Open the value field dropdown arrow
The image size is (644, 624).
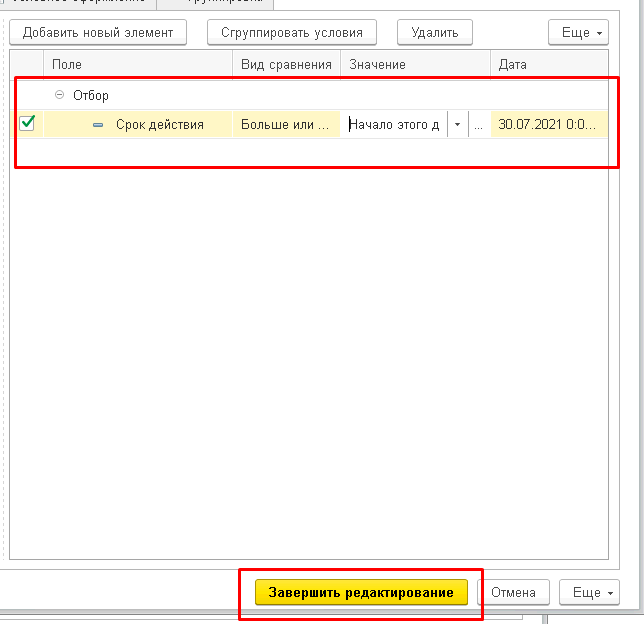coord(458,124)
